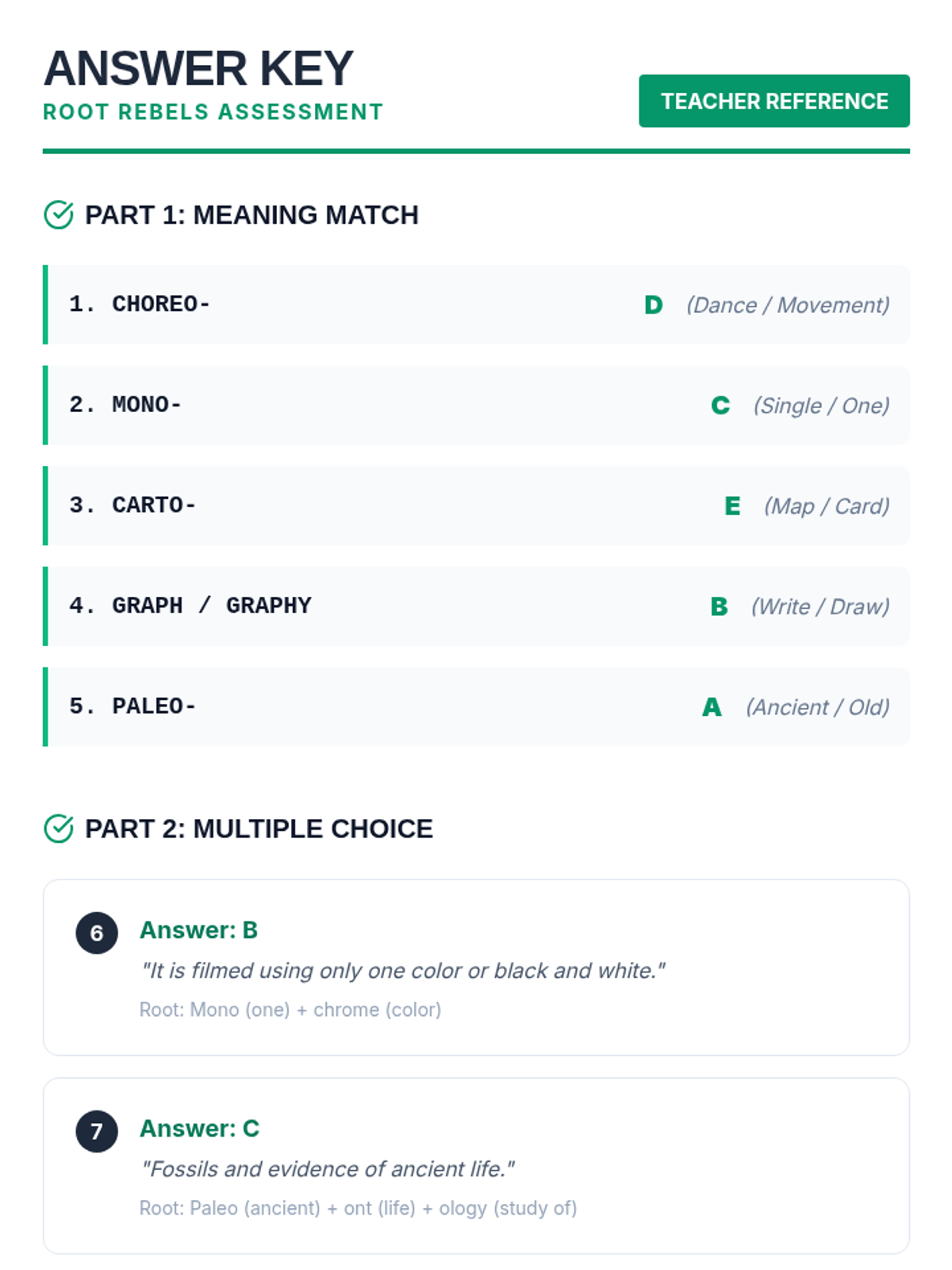
Task: Select the MONO- row label
Action: point(147,405)
